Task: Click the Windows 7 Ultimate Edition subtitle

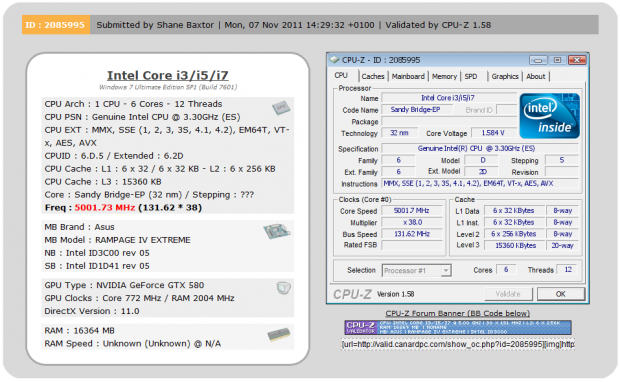Action: 168,87
